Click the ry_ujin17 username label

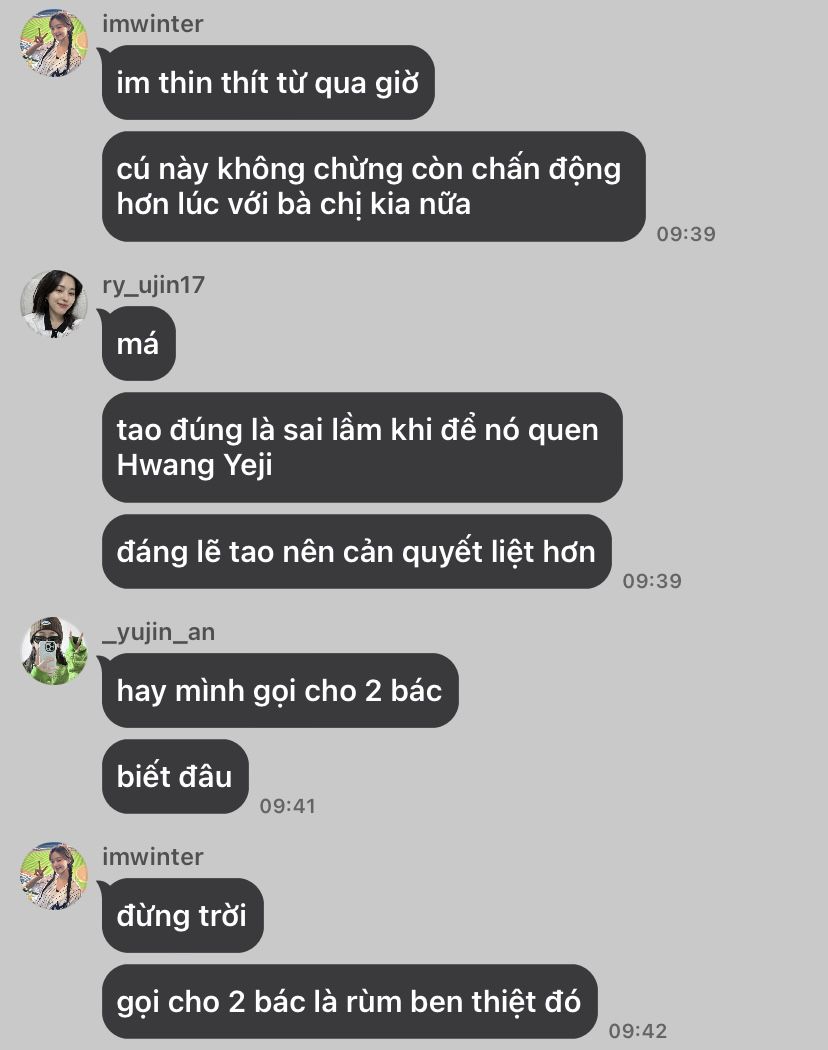[x=153, y=285]
